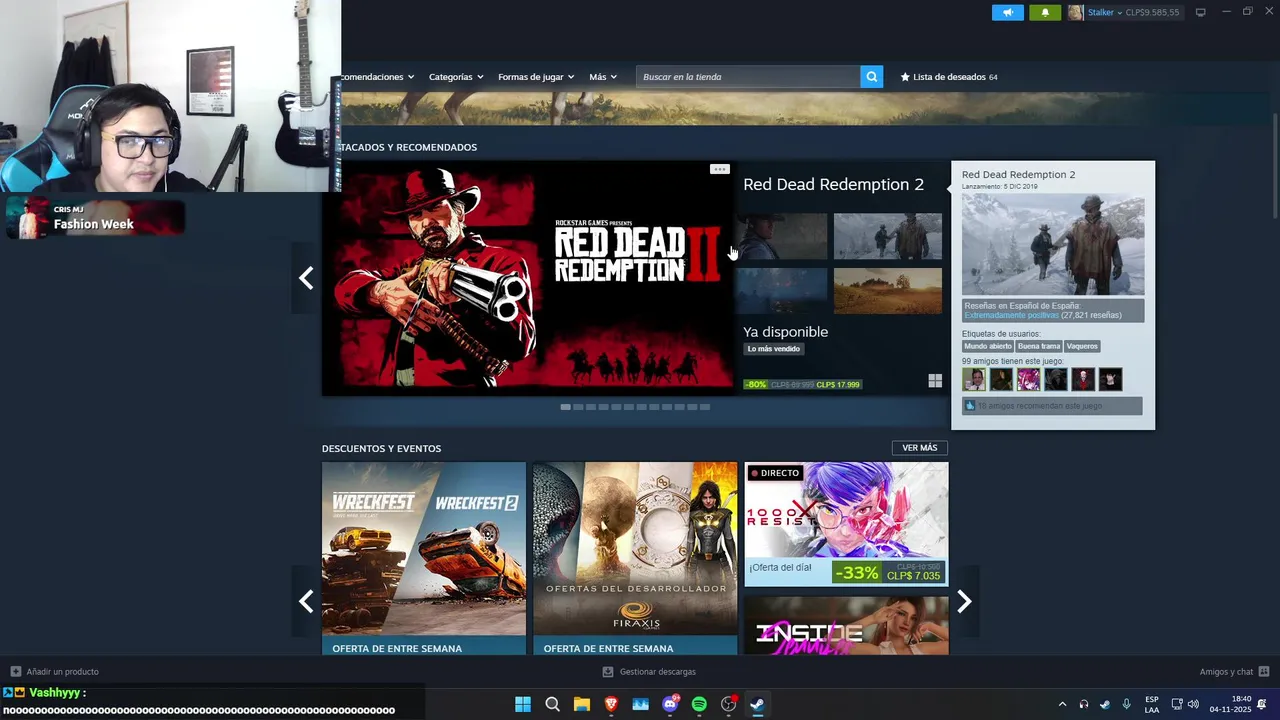Open the Steam announcements megaphone button
This screenshot has width=1280, height=720.
click(1008, 12)
